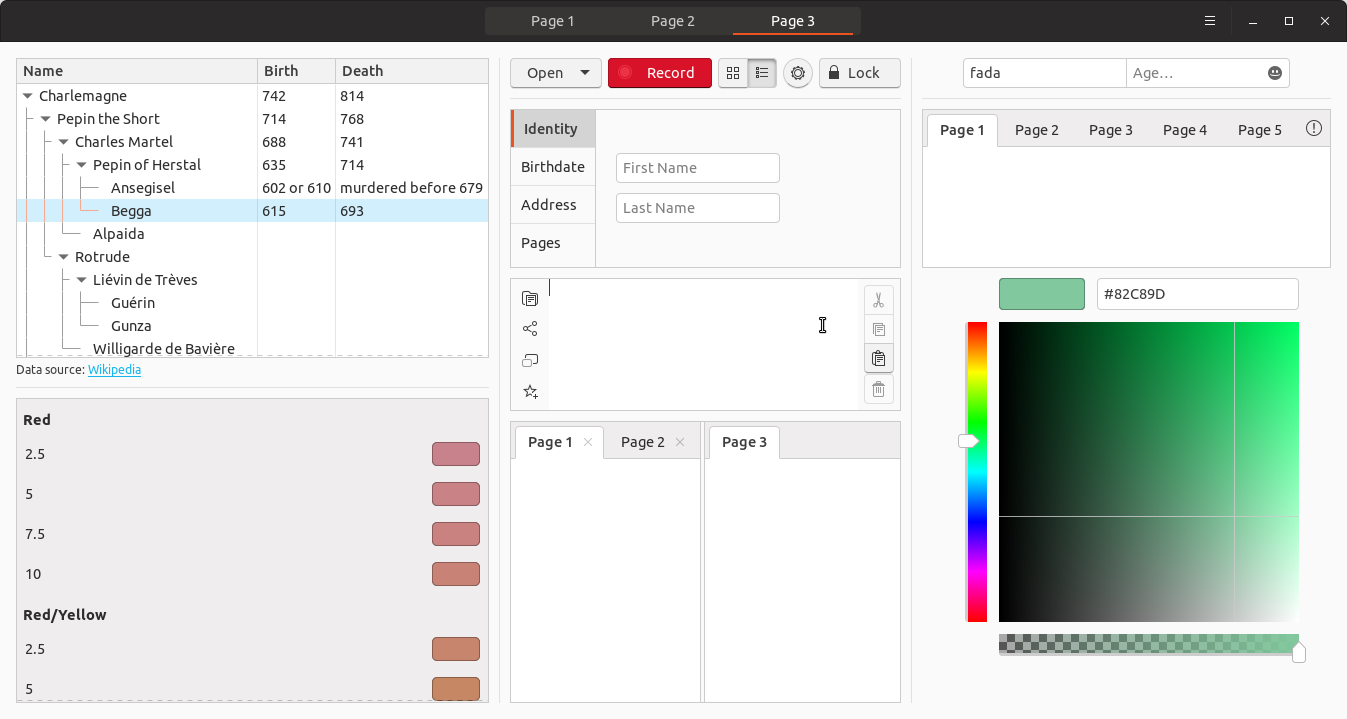Switch to Page 1 in header bar
1347x719 pixels.
(x=553, y=21)
